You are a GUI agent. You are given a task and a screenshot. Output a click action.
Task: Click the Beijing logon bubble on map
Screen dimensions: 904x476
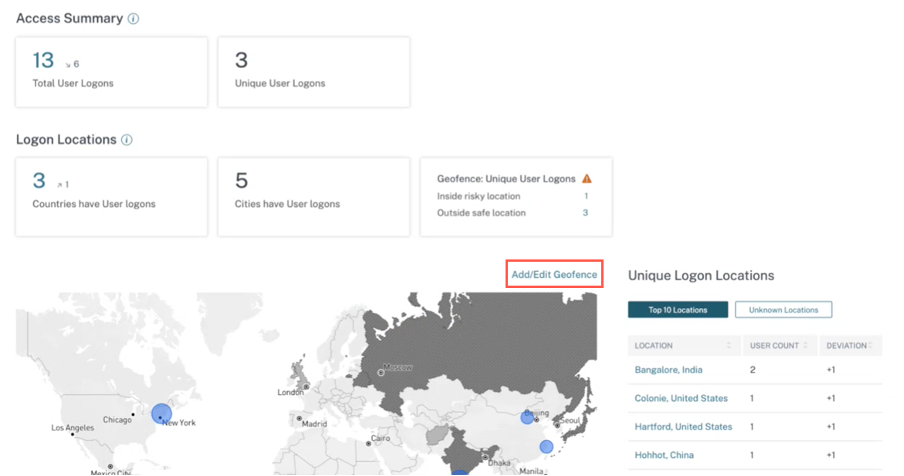click(x=527, y=416)
